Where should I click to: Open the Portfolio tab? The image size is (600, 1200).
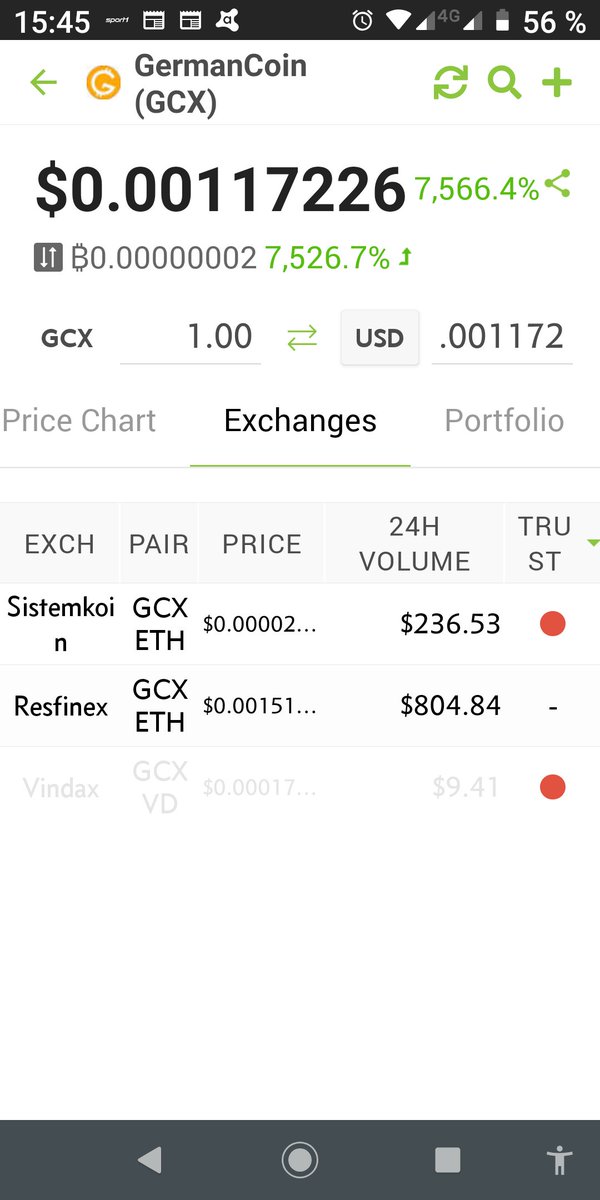pyautogui.click(x=504, y=421)
